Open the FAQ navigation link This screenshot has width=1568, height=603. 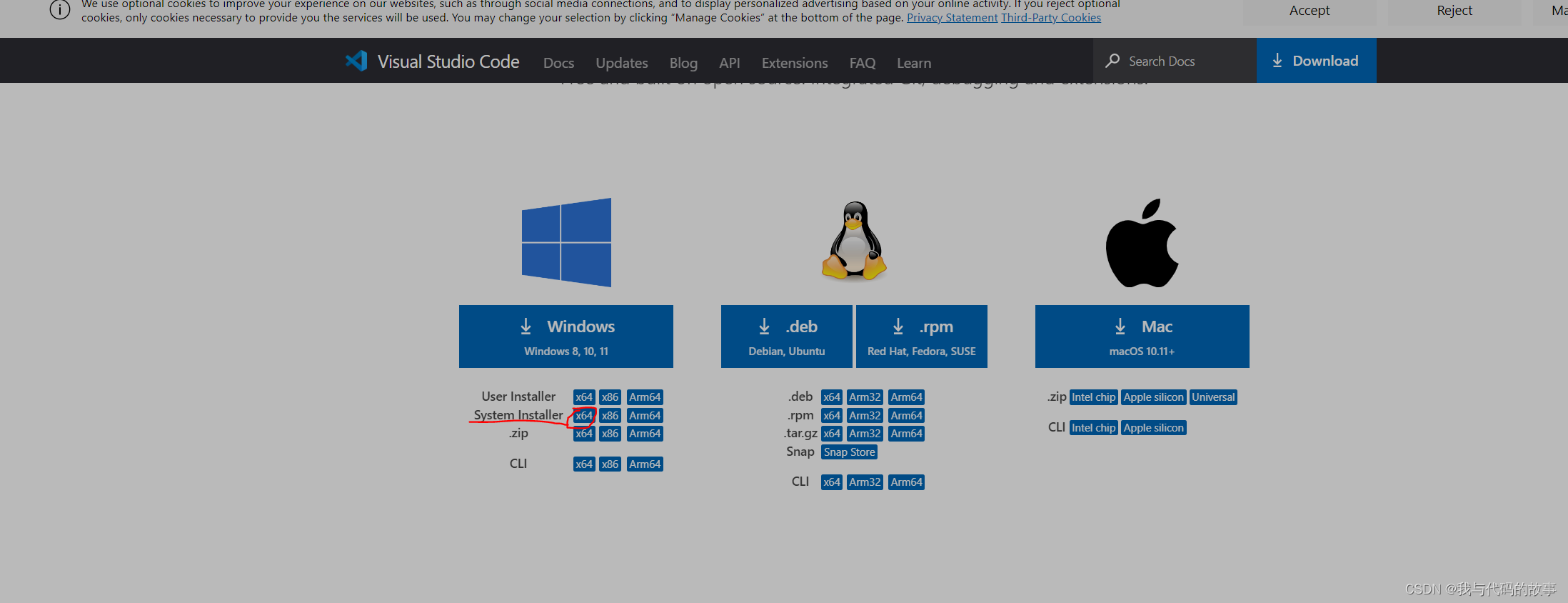pos(863,63)
